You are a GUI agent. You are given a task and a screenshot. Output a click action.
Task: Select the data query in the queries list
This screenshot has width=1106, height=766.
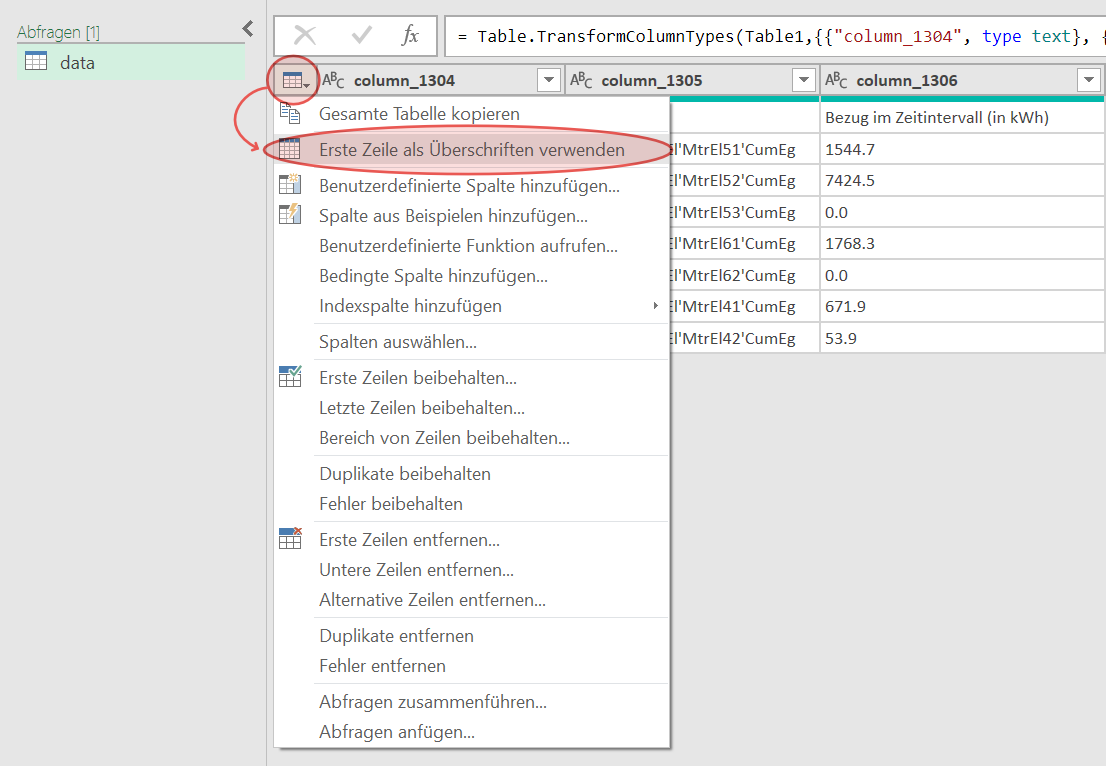(x=131, y=63)
